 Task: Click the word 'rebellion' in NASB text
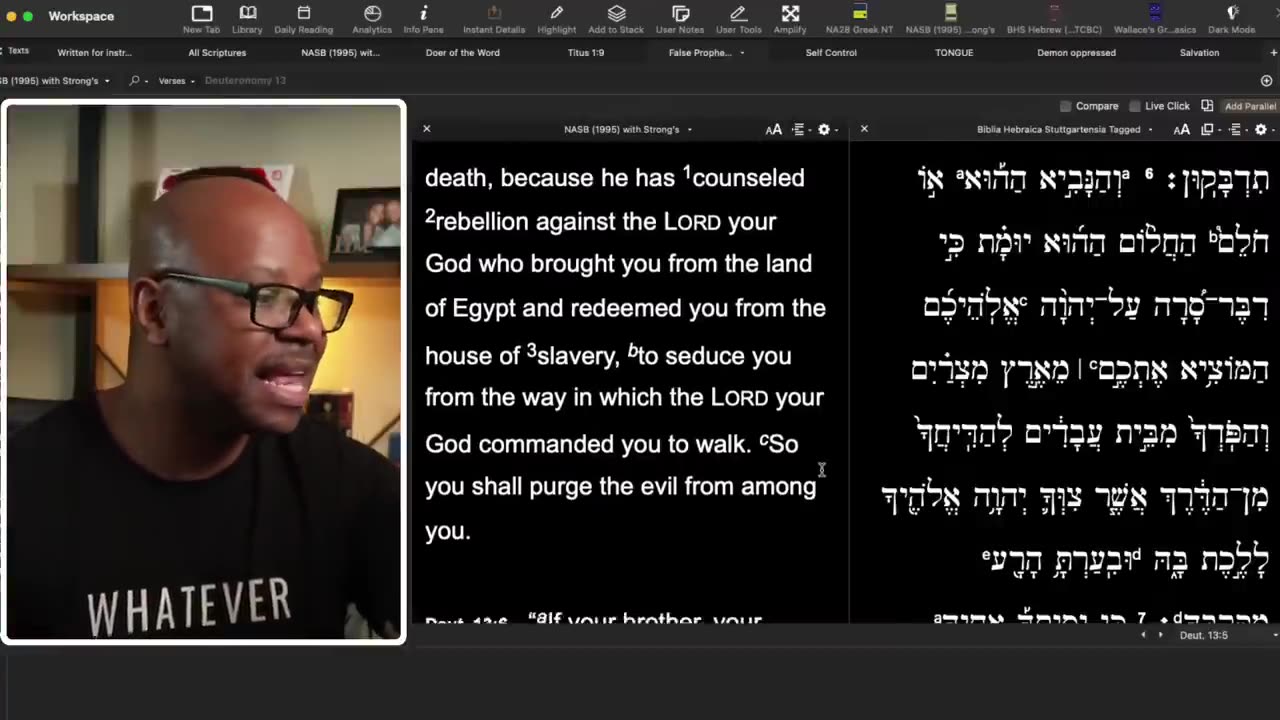[x=482, y=221]
